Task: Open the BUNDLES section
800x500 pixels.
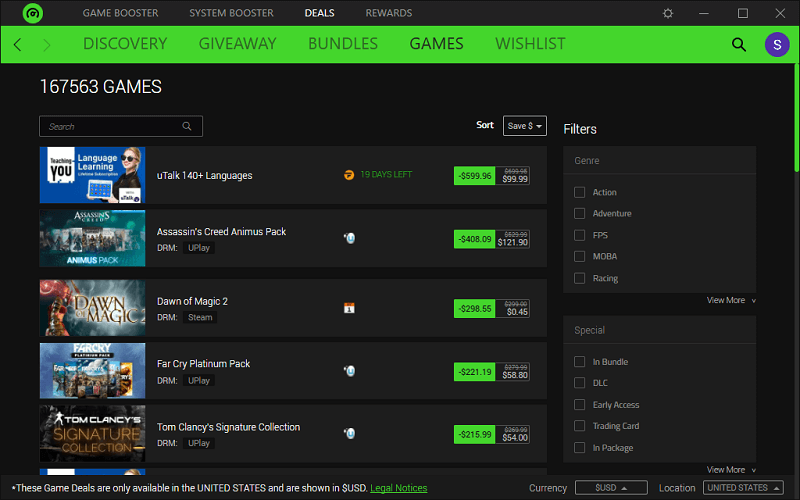Action: (343, 44)
